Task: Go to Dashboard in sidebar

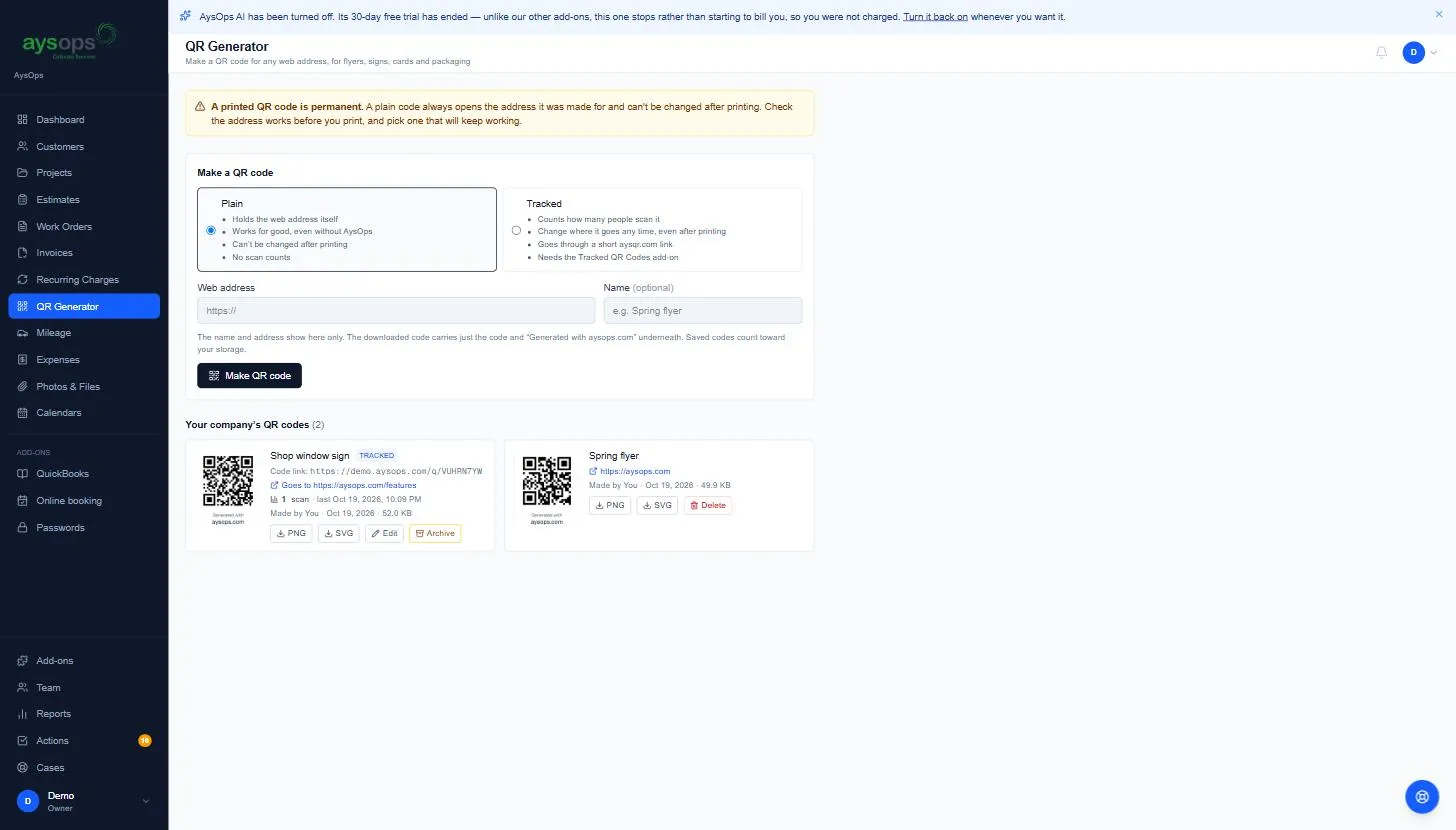Action: pos(84,120)
